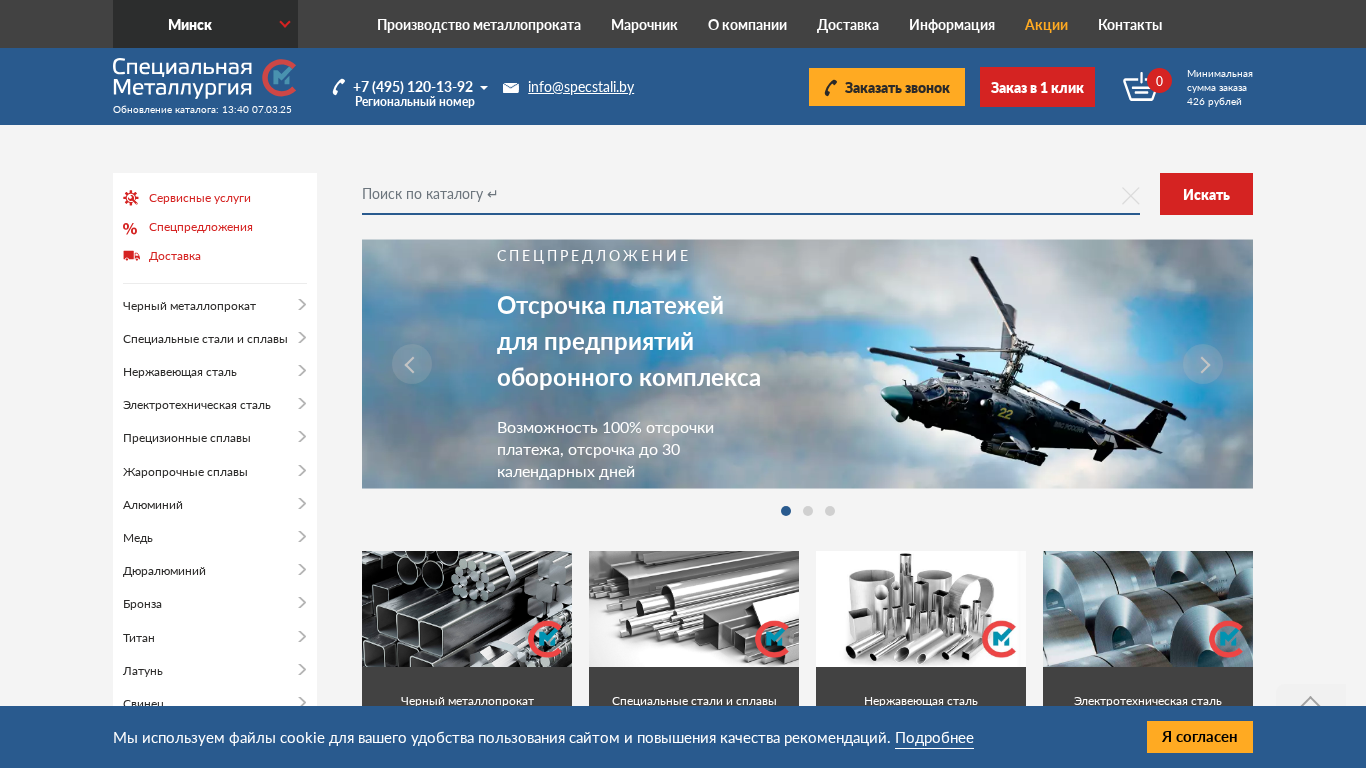
Task: Open Медь sidebar category
Action: [138, 538]
